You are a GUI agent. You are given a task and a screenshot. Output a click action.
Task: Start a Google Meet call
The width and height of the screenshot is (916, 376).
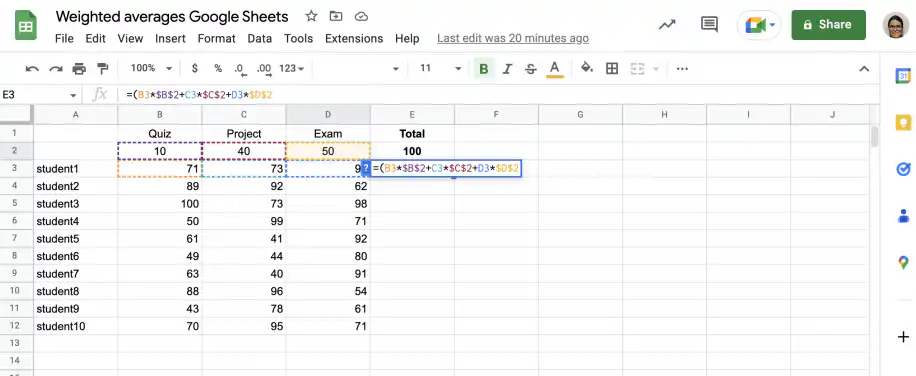pos(754,25)
